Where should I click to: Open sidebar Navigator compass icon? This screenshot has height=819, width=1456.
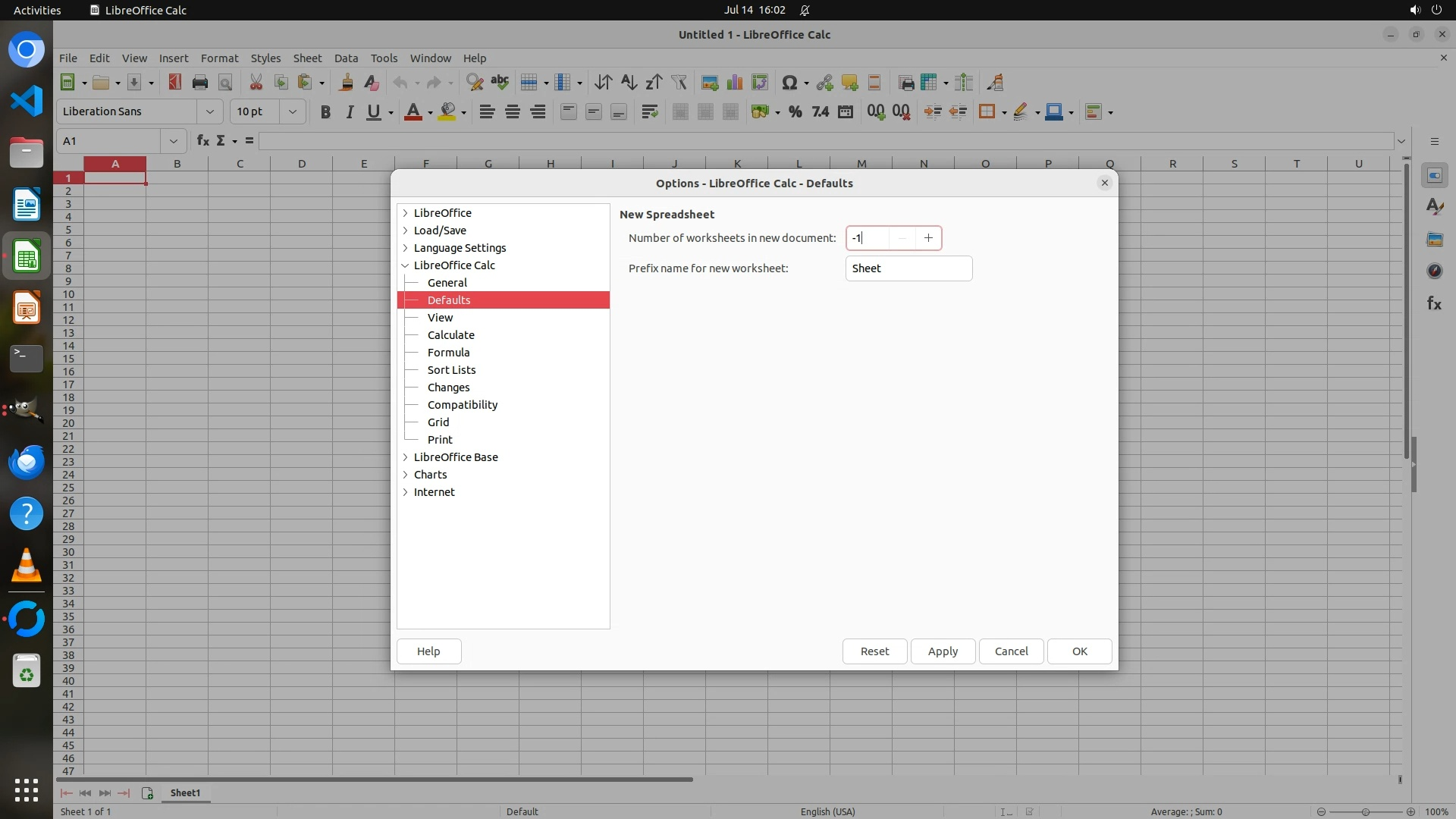[x=1434, y=271]
